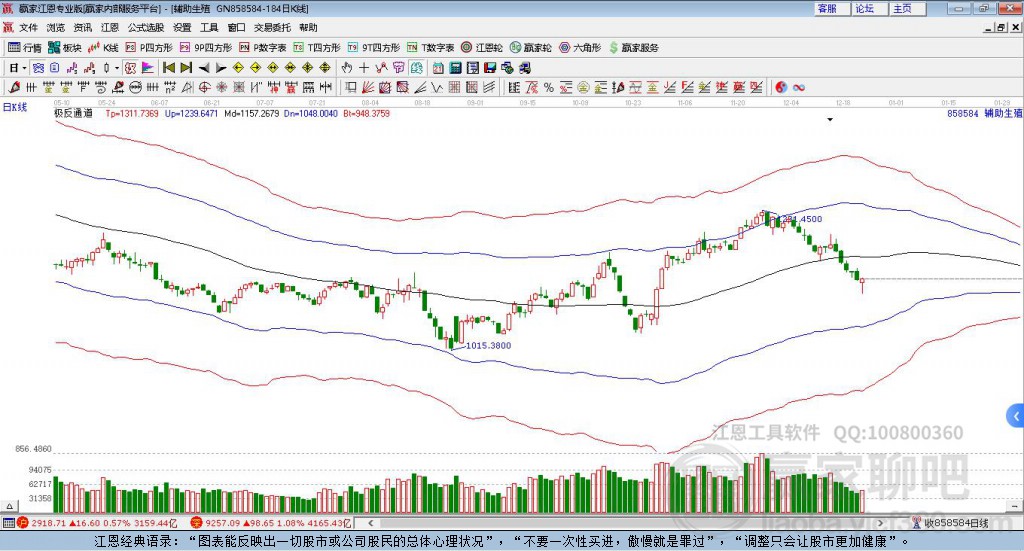Open the 板块 sector panel

65,48
